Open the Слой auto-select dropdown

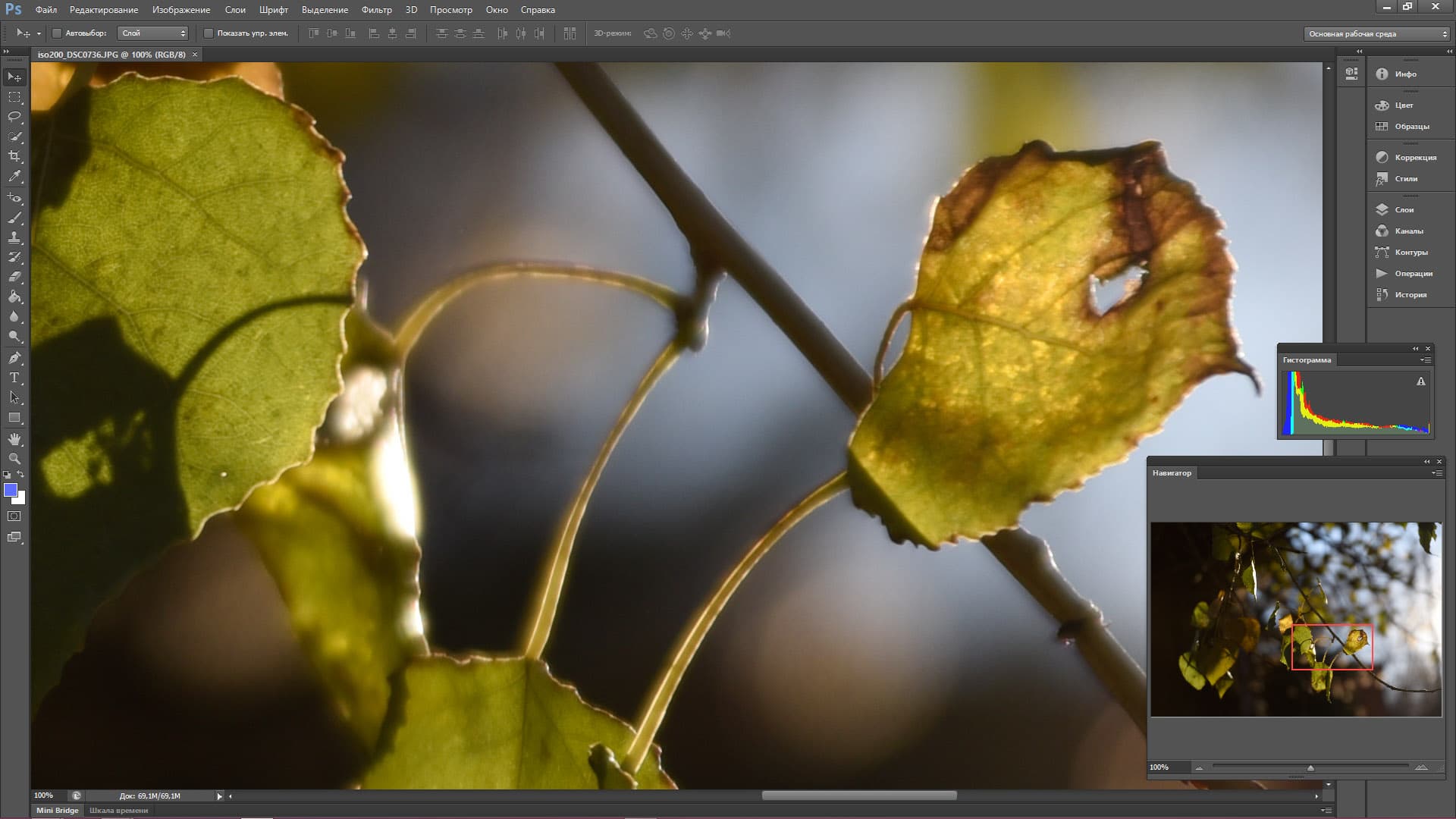[x=153, y=33]
